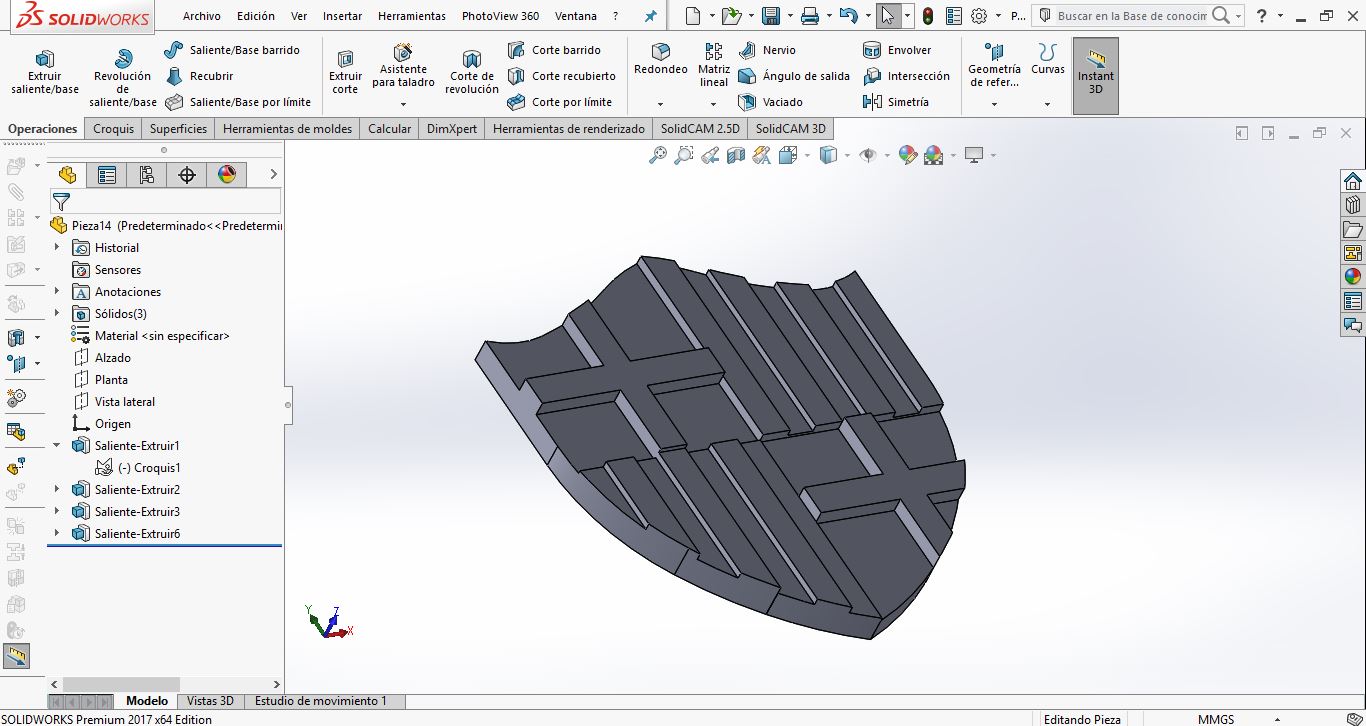Open the Estudio de movimiento 1 tab

click(320, 701)
